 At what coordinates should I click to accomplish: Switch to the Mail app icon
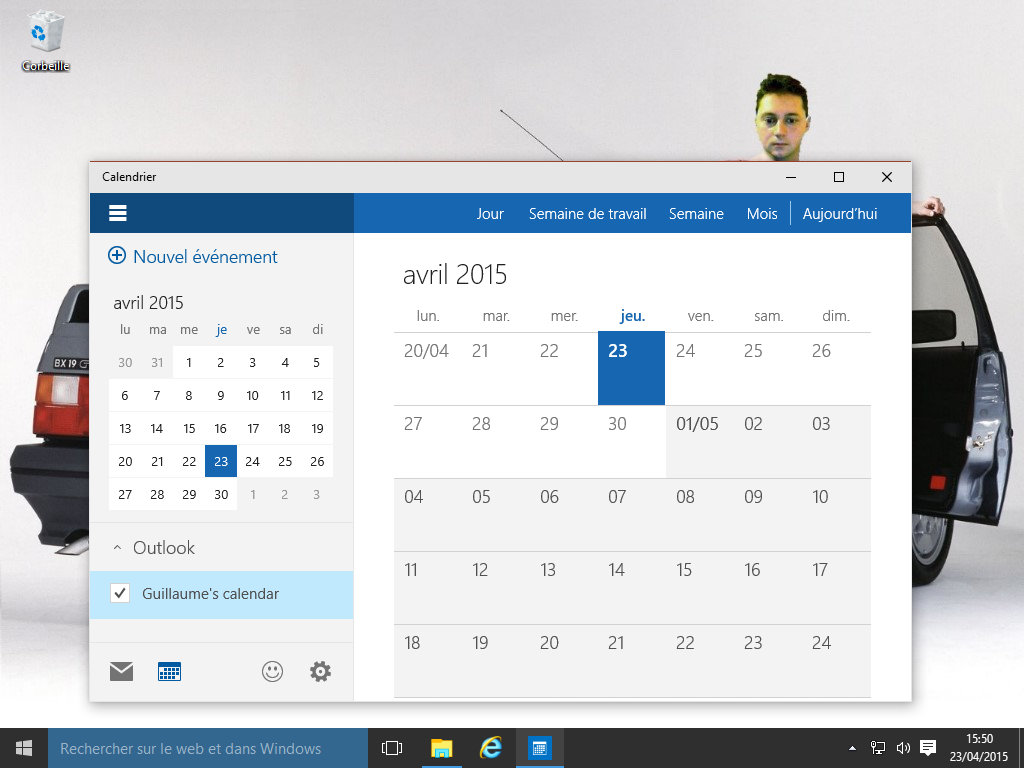[x=121, y=672]
